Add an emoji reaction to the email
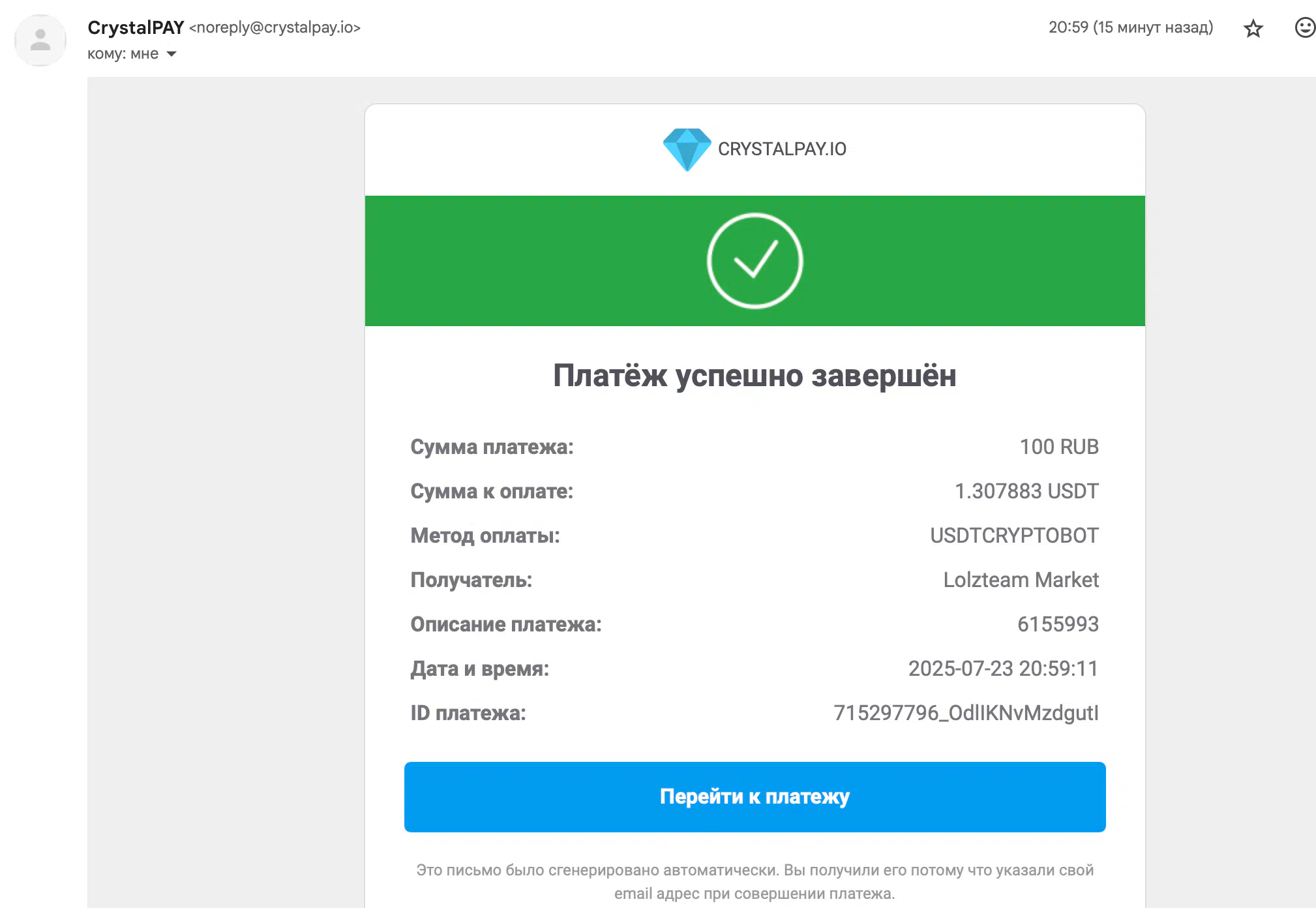This screenshot has height=908, width=1316. [x=1304, y=28]
